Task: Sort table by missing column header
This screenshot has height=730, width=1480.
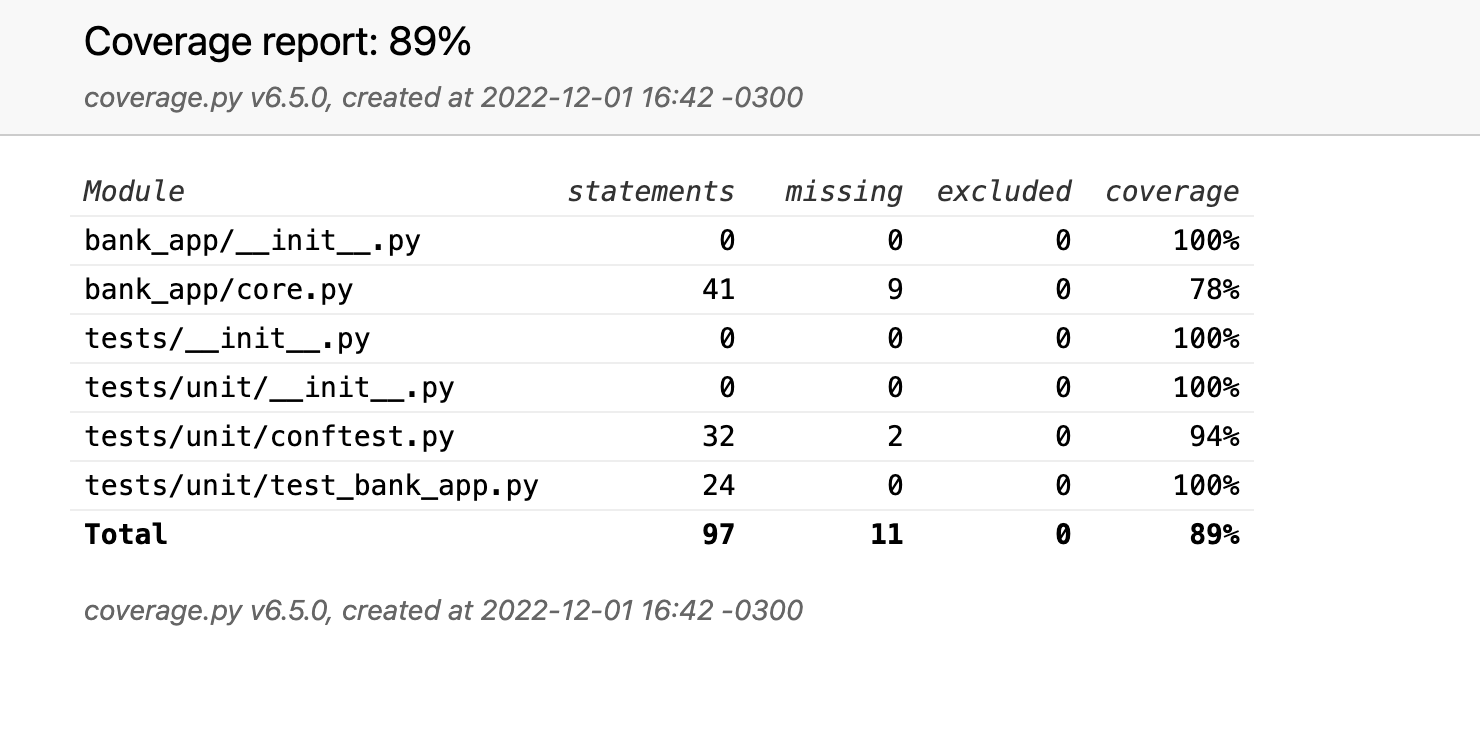Action: tap(843, 191)
